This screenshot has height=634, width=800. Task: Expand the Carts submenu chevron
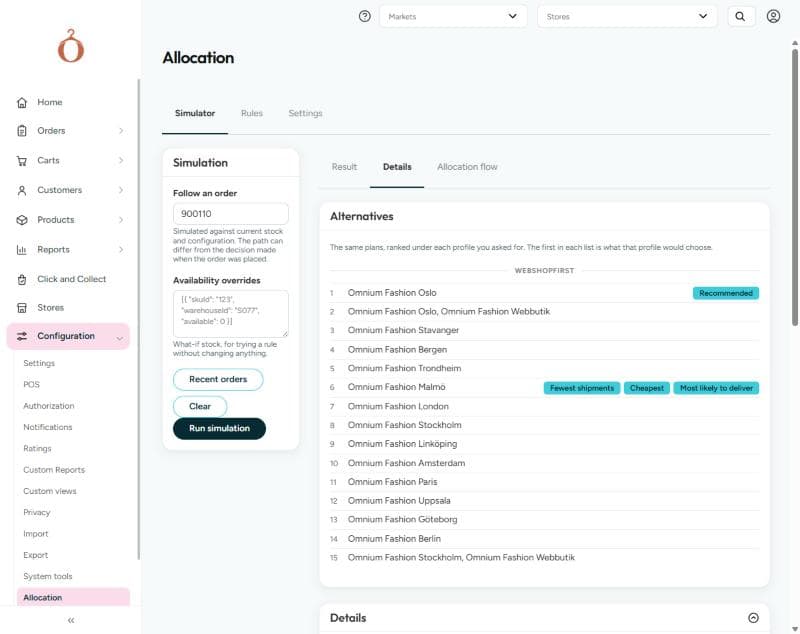point(121,161)
